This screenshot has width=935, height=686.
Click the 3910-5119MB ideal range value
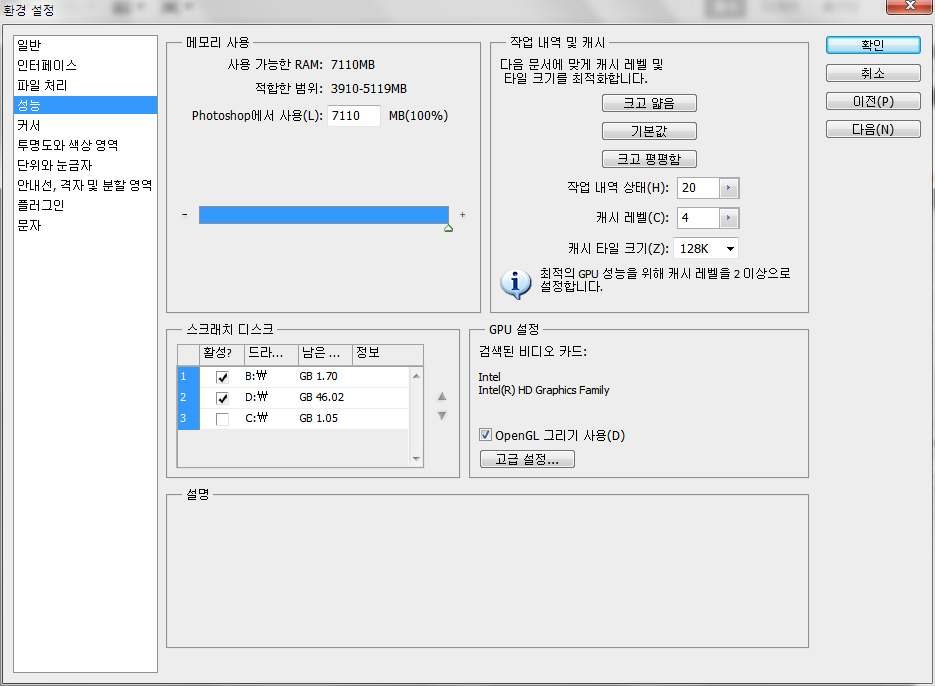coord(369,89)
